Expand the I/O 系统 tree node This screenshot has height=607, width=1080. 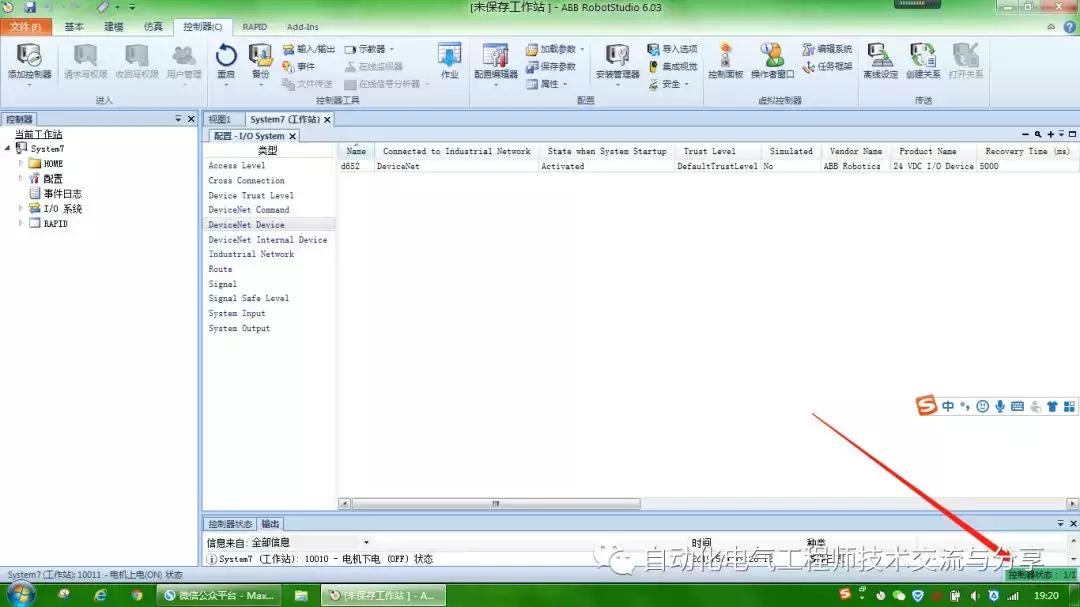21,208
